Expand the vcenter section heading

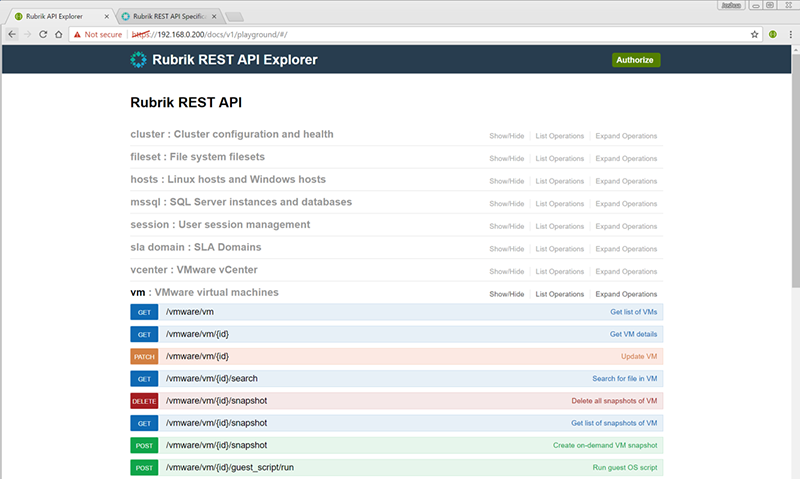[194, 270]
